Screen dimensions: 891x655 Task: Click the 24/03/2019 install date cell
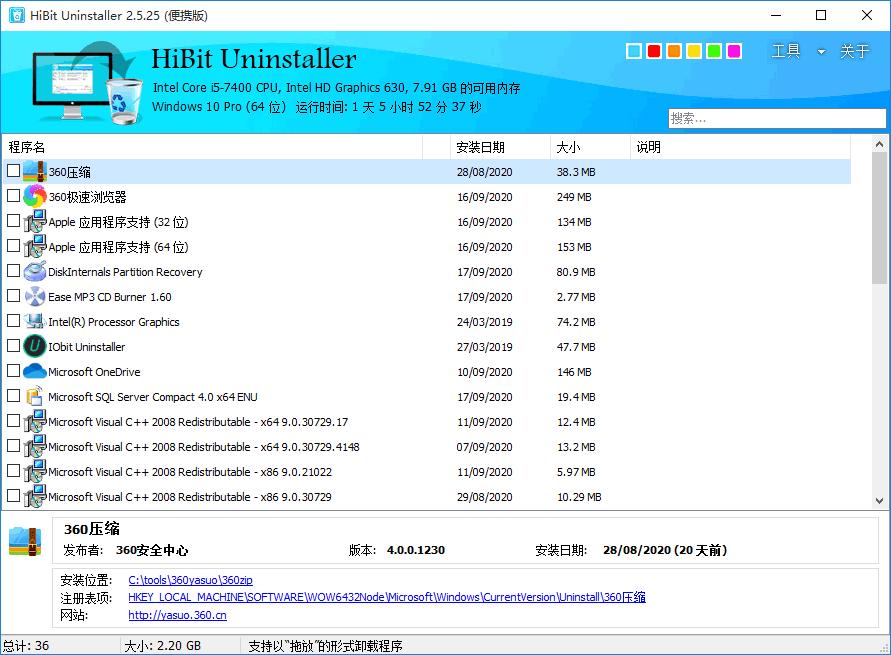pyautogui.click(x=485, y=322)
